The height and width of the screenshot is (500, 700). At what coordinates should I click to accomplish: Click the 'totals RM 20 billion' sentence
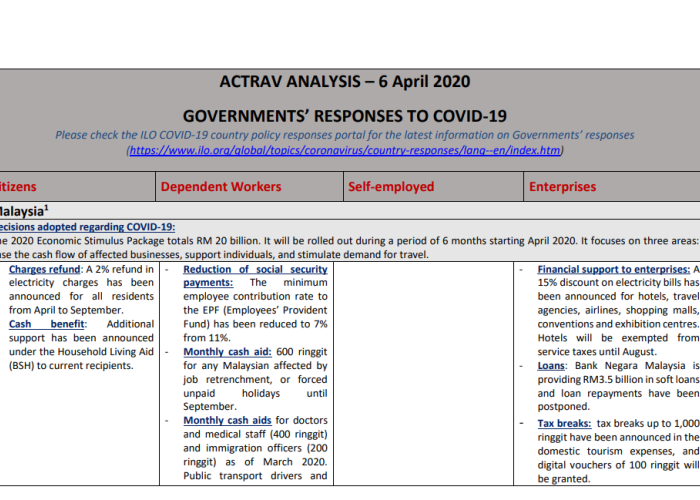(349, 241)
